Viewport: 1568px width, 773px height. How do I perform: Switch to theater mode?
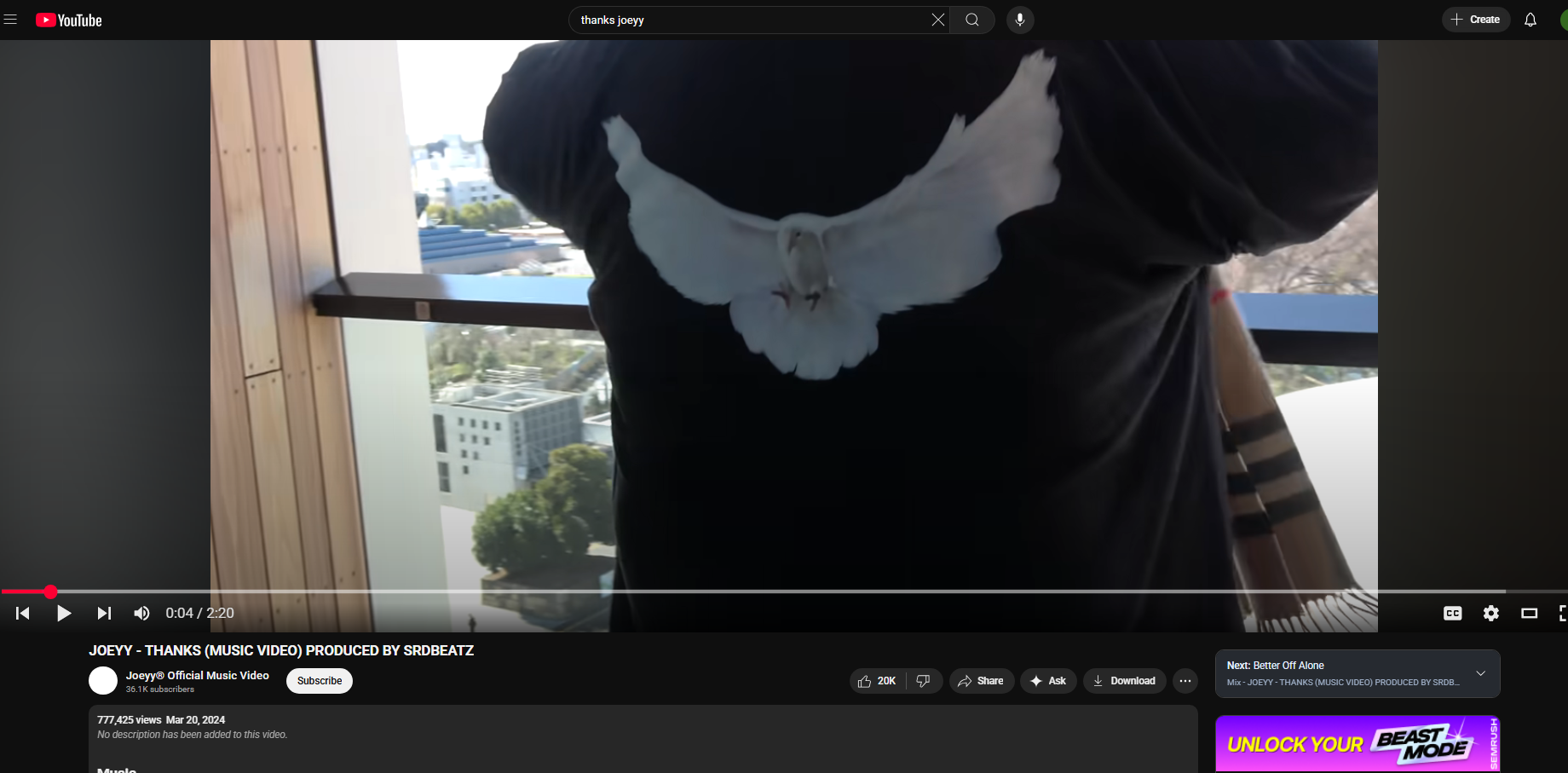click(1529, 613)
